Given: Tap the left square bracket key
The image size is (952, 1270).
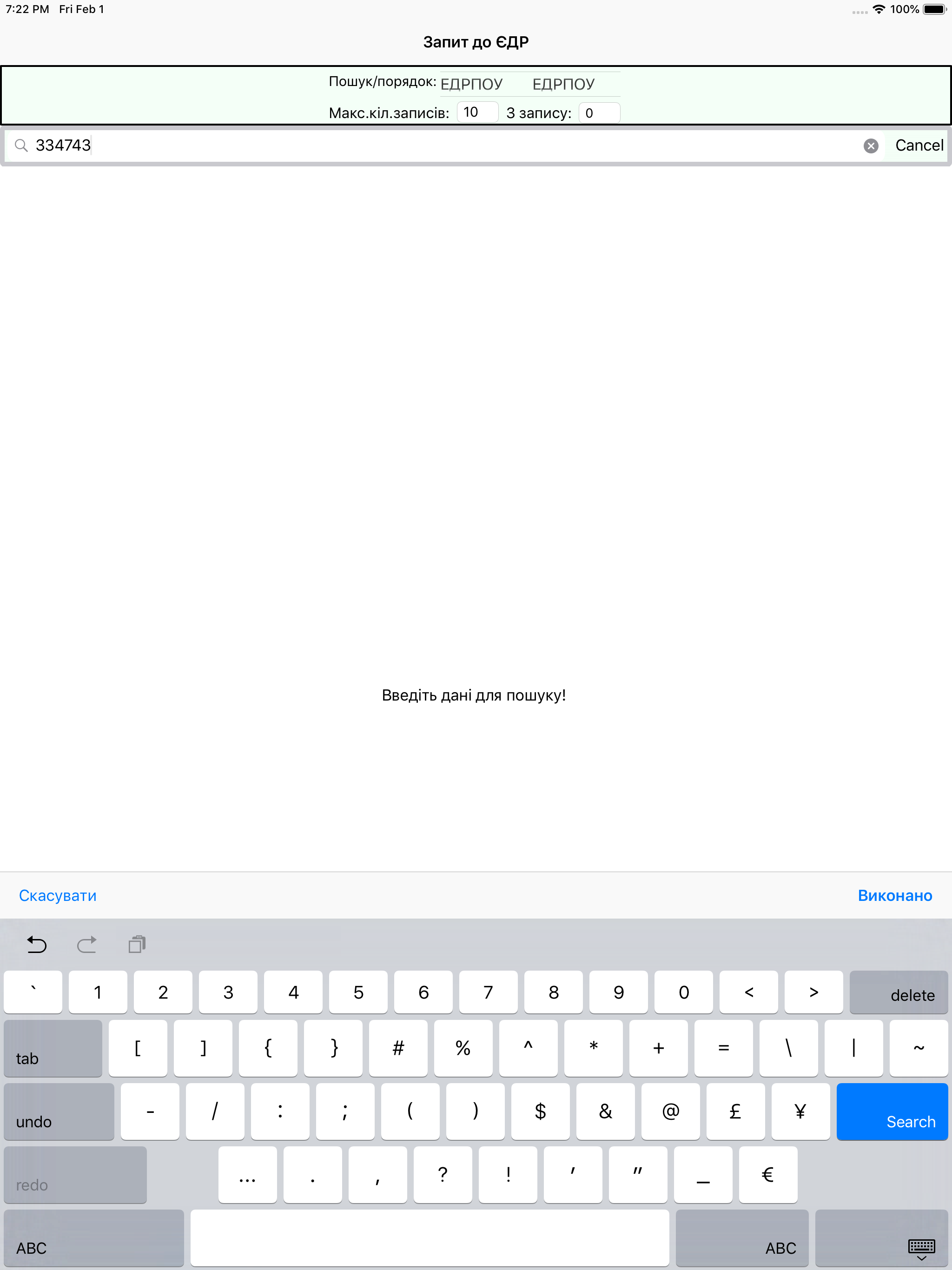Looking at the screenshot, I should [138, 1048].
